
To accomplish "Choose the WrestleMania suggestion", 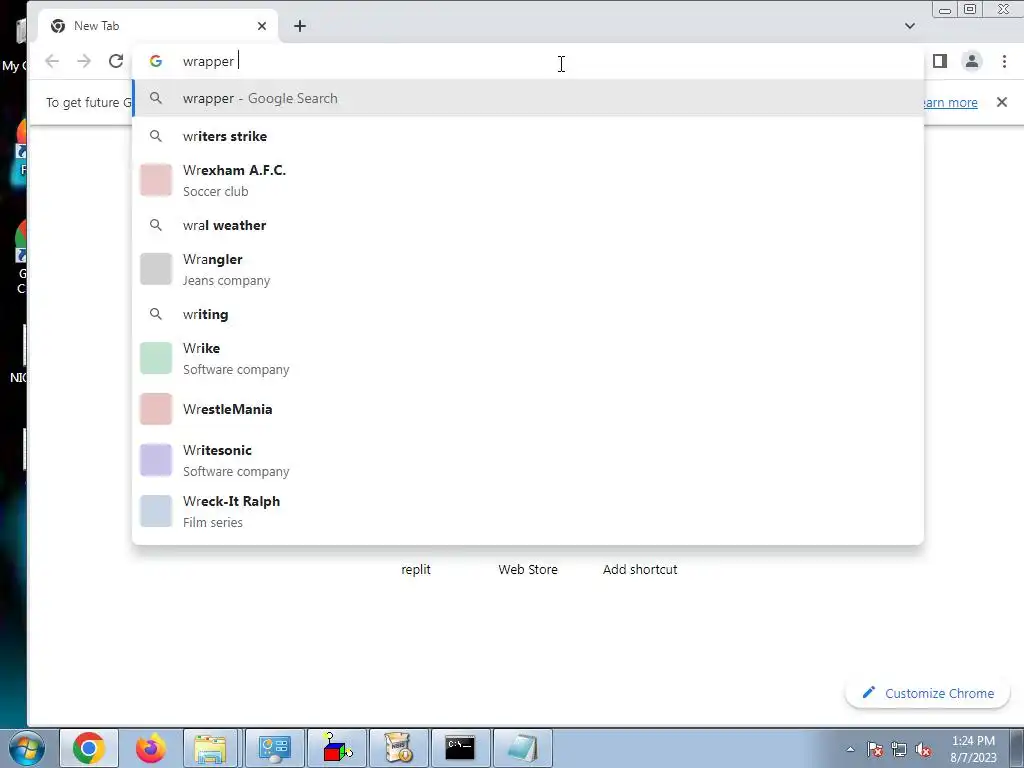I will coord(528,409).
